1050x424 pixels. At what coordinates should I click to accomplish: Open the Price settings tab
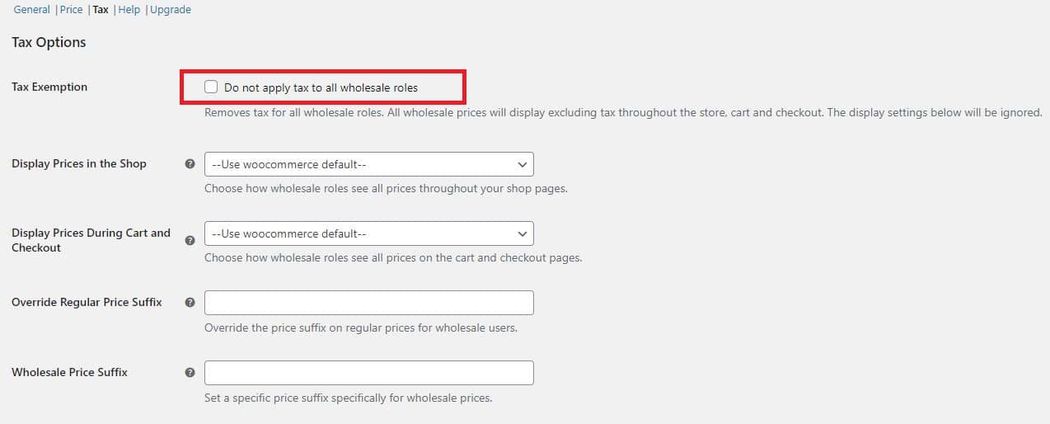pos(71,10)
